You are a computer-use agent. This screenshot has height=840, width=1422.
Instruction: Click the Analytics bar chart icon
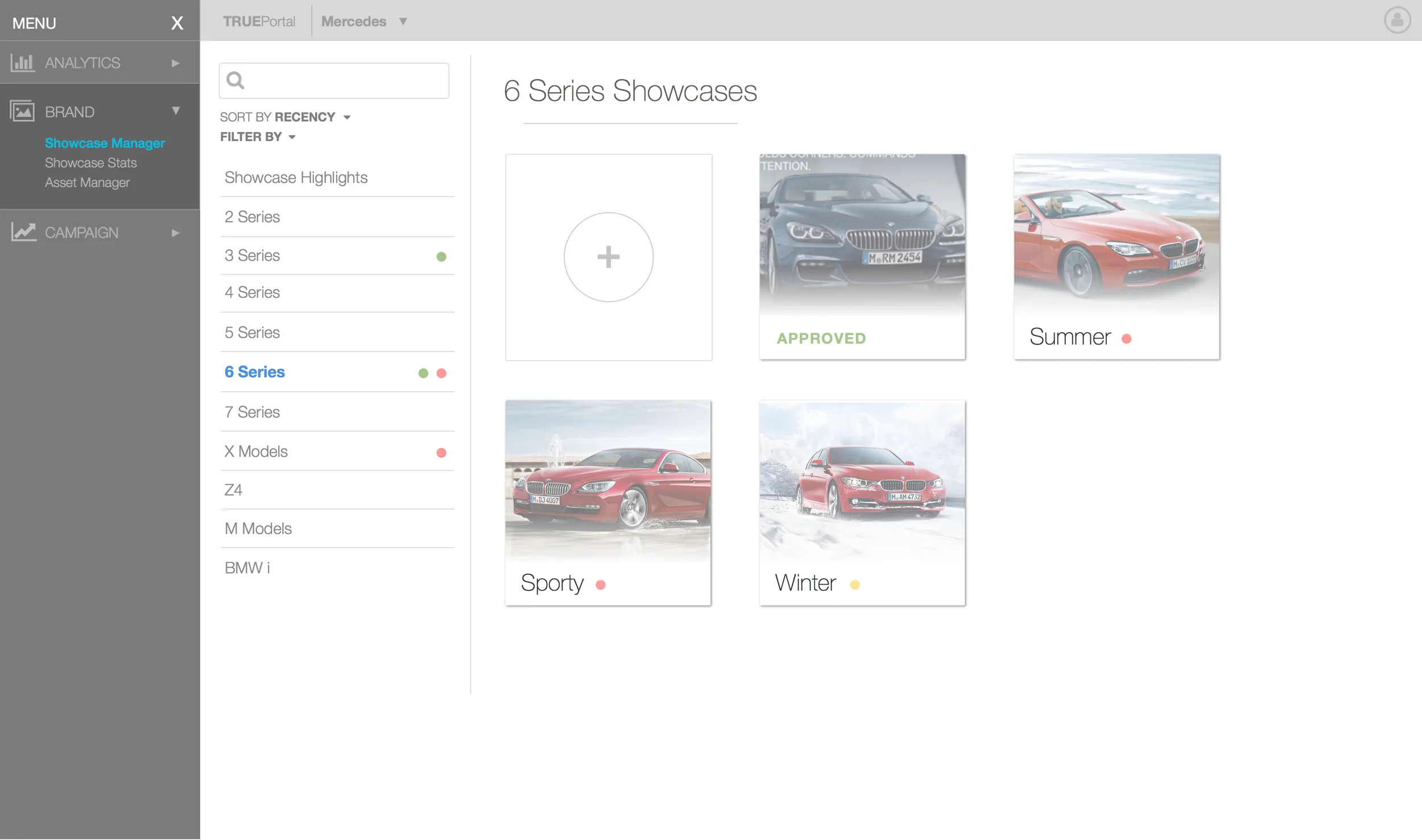[23, 63]
